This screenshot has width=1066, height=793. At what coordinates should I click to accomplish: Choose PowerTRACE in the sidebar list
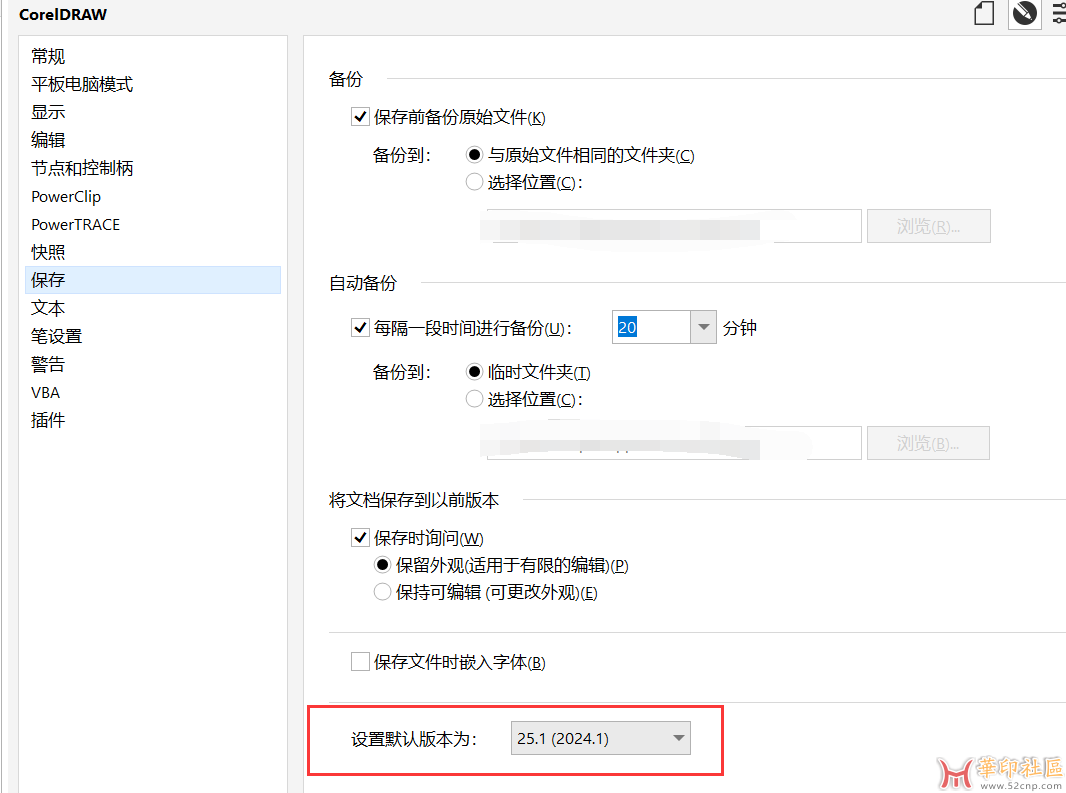click(153, 224)
